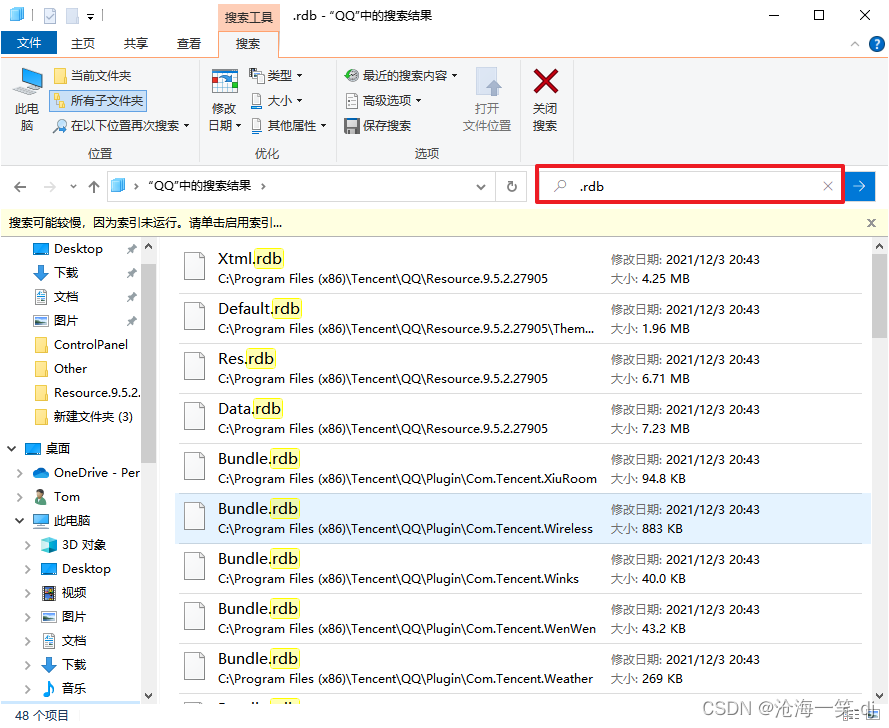889x728 pixels.
Task: Open the Resource.9.5.2 folder in sidebar
Action: pos(96,393)
